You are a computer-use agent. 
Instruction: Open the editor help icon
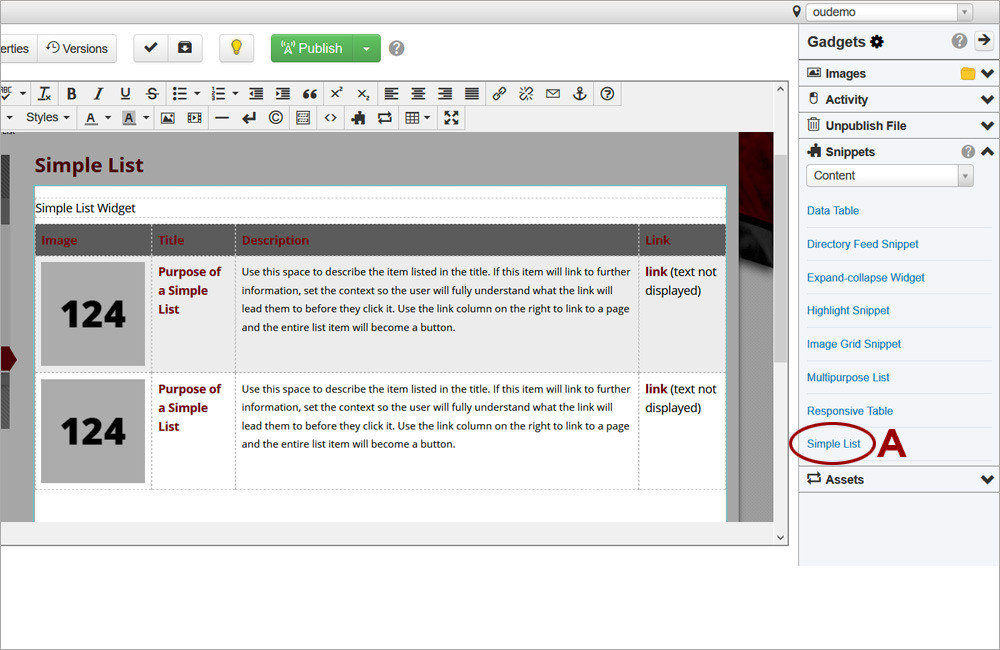point(607,94)
